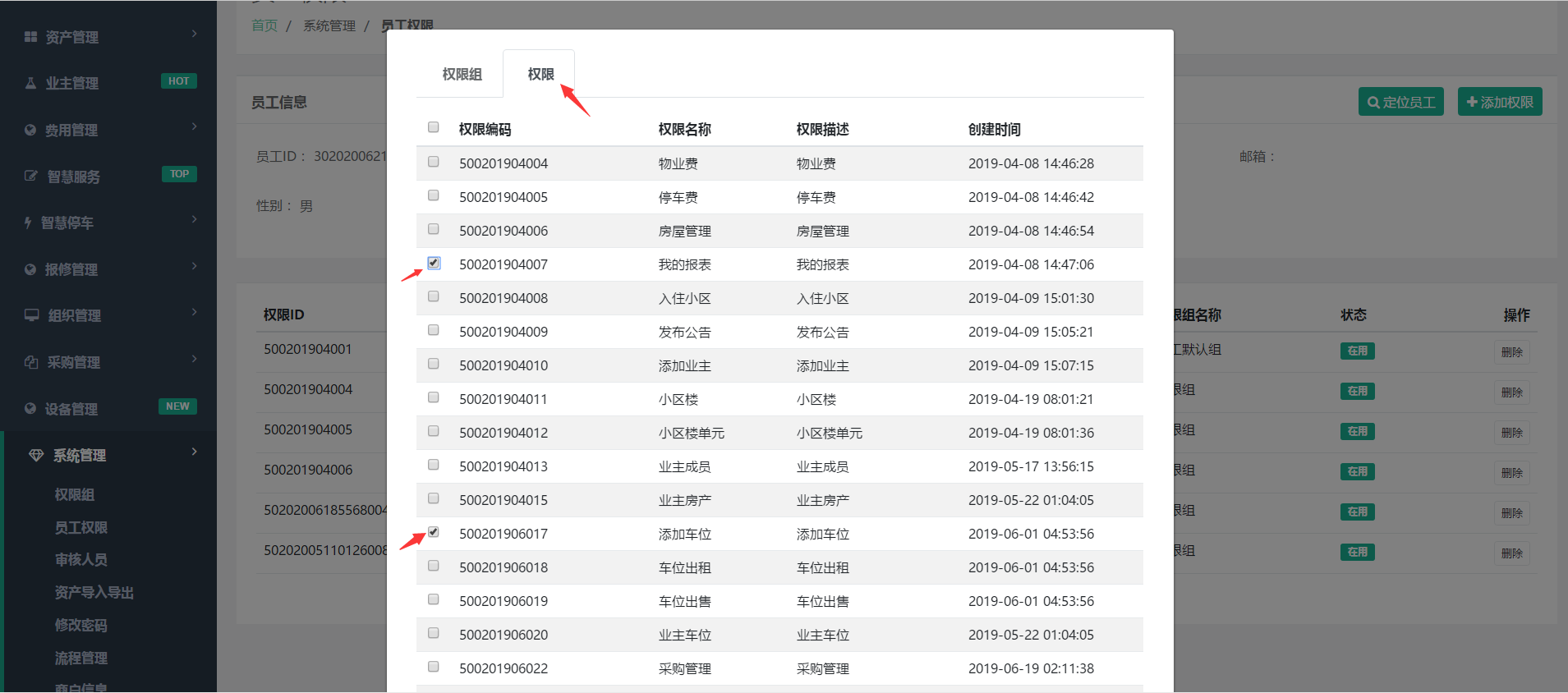
Task: Click the 权限编码 column header
Action: pyautogui.click(x=485, y=129)
